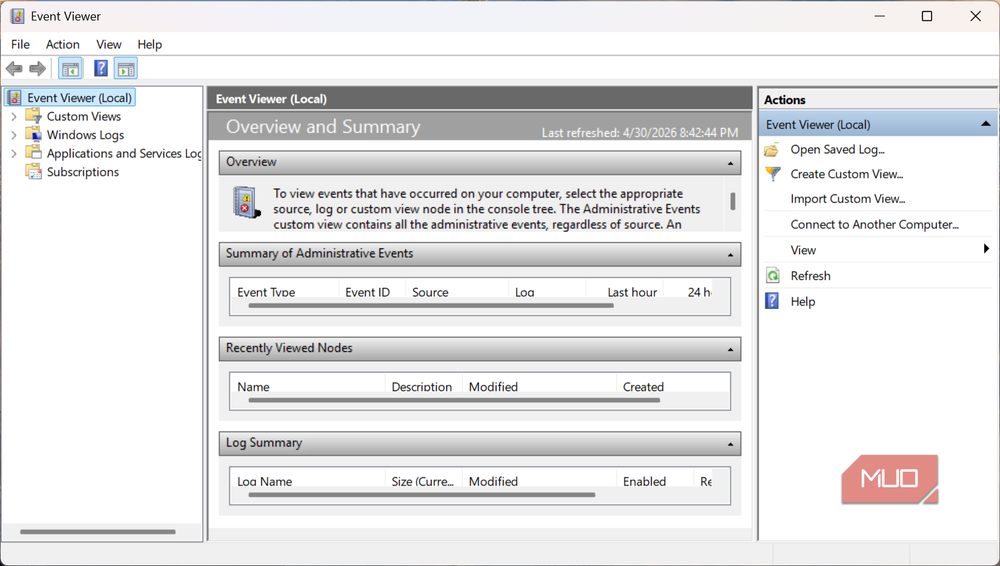This screenshot has width=1000, height=566.
Task: Click the Help question-mark toolbar icon
Action: pyautogui.click(x=101, y=68)
